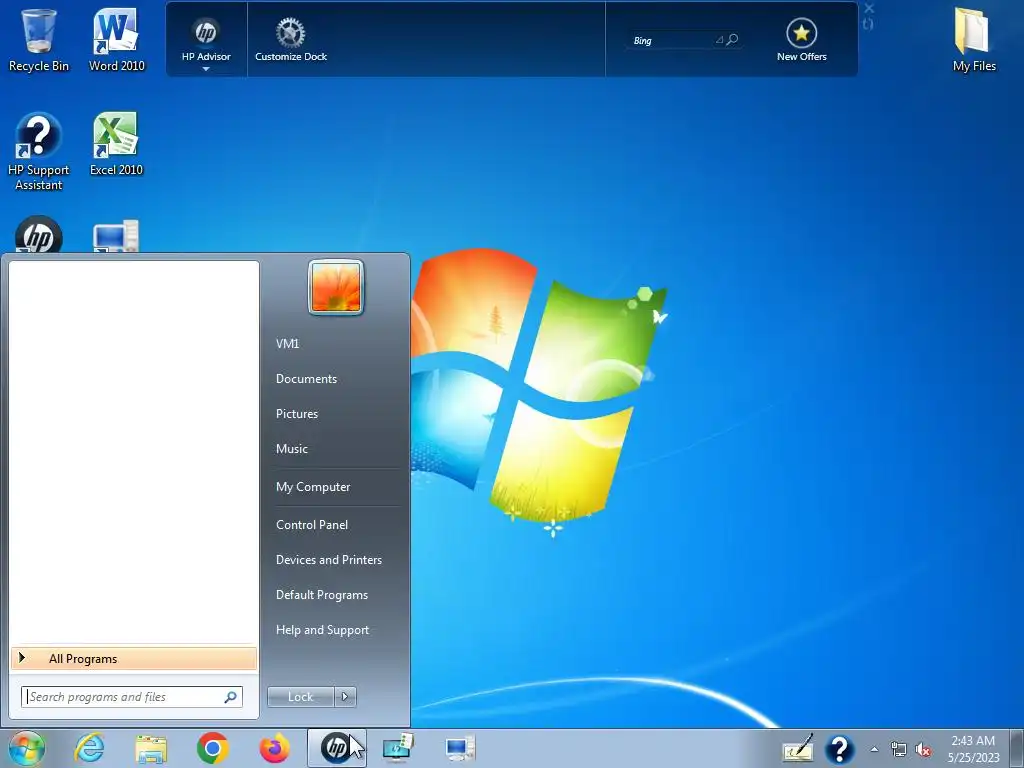
Task: Expand the HP Advisor dropdown arrow
Action: tap(206, 69)
